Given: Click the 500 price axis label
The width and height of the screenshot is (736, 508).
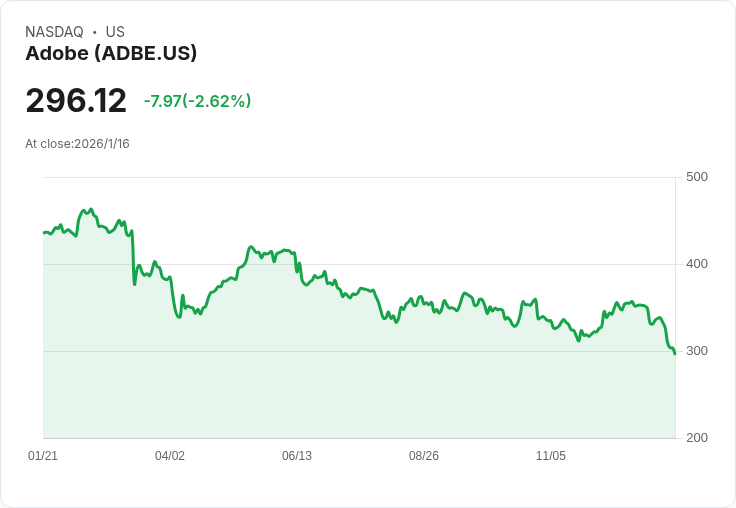Looking at the screenshot, I should coord(697,177).
